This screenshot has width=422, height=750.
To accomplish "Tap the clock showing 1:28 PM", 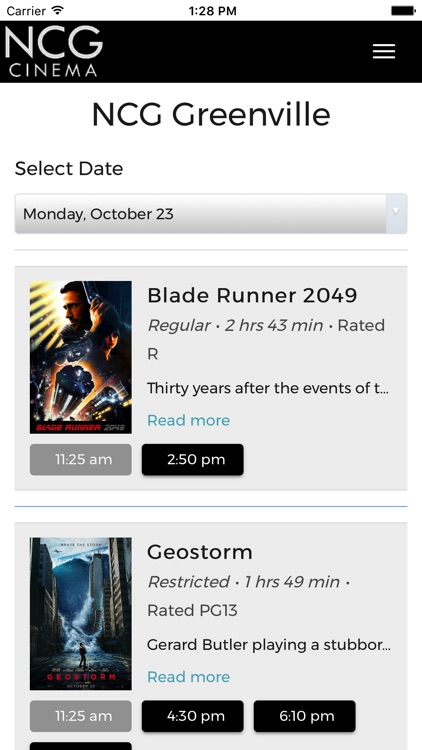I will click(212, 11).
